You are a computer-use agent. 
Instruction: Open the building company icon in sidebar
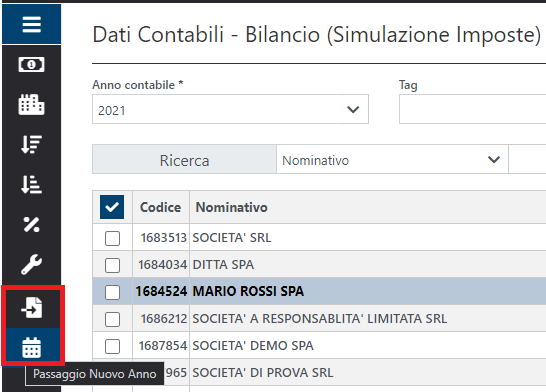[x=31, y=104]
